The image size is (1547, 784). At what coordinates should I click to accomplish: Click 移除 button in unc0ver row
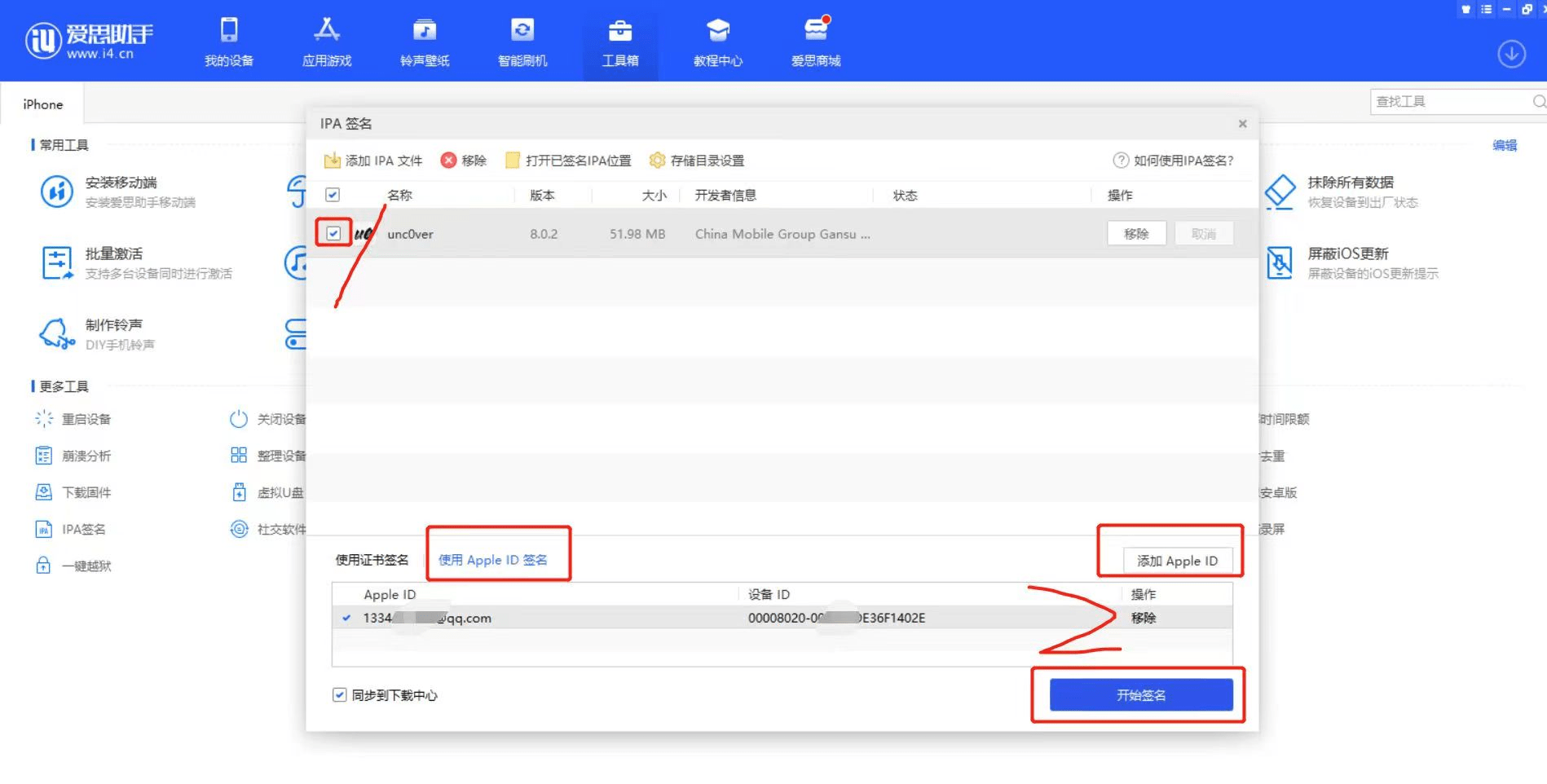1136,234
